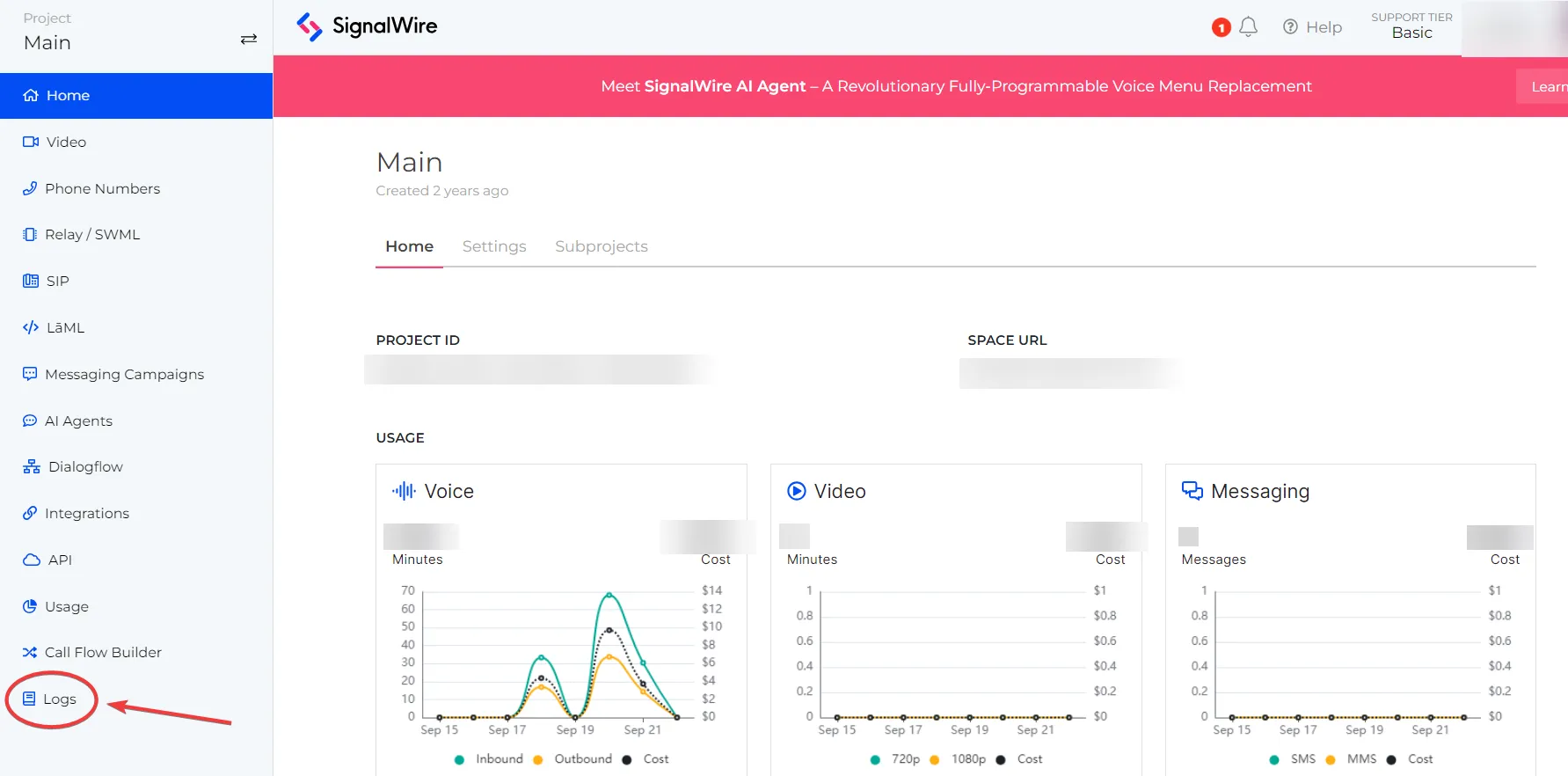Image resolution: width=1568 pixels, height=776 pixels.
Task: Toggle the Cost series in Video legend
Action: tap(1019, 759)
